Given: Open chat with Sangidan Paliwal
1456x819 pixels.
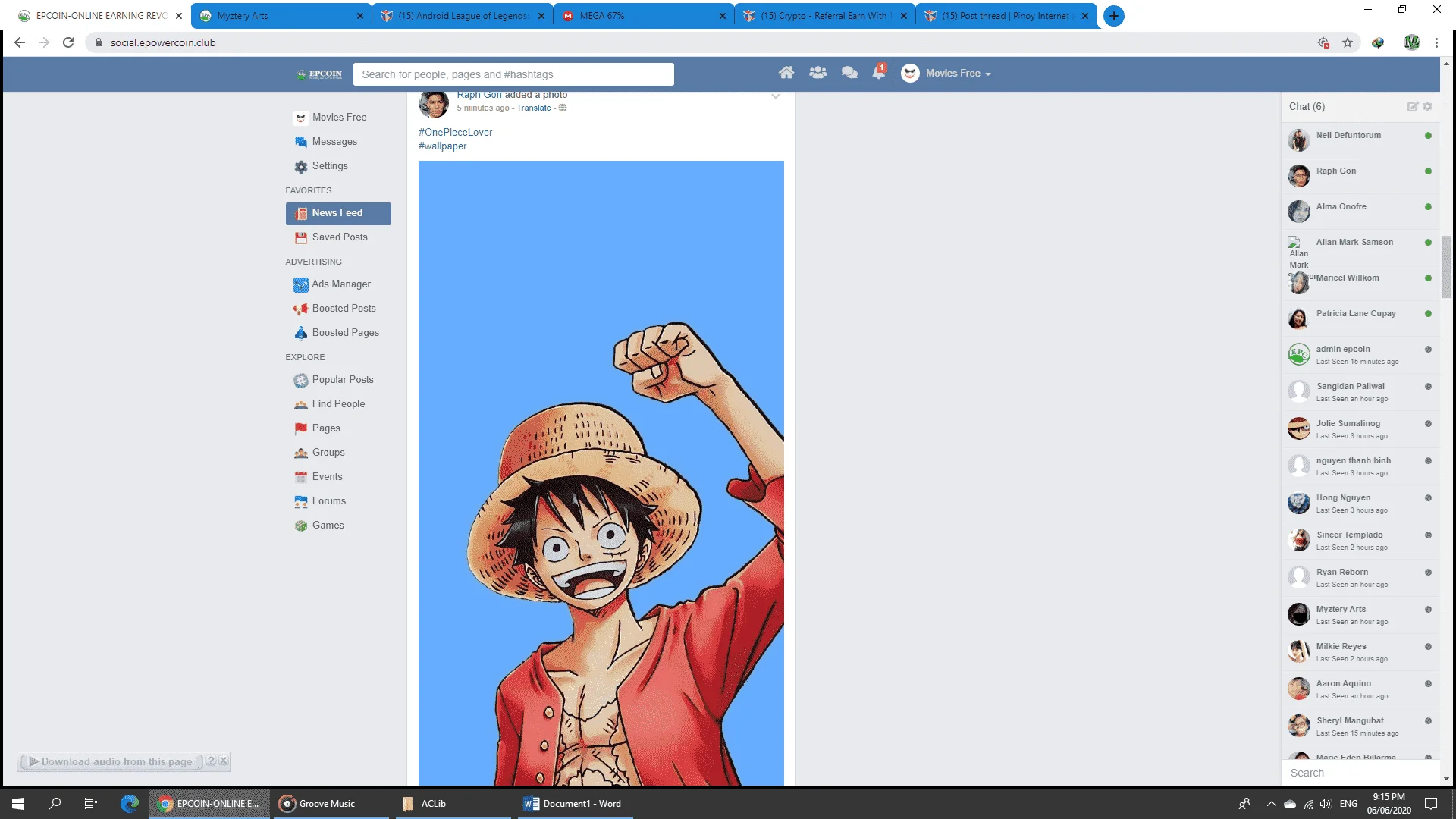Looking at the screenshot, I should click(x=1360, y=391).
